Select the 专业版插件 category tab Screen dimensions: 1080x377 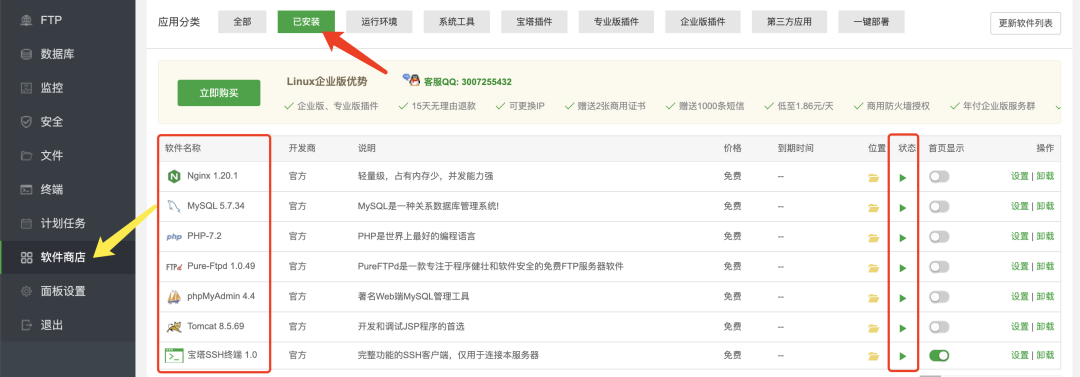[616, 21]
